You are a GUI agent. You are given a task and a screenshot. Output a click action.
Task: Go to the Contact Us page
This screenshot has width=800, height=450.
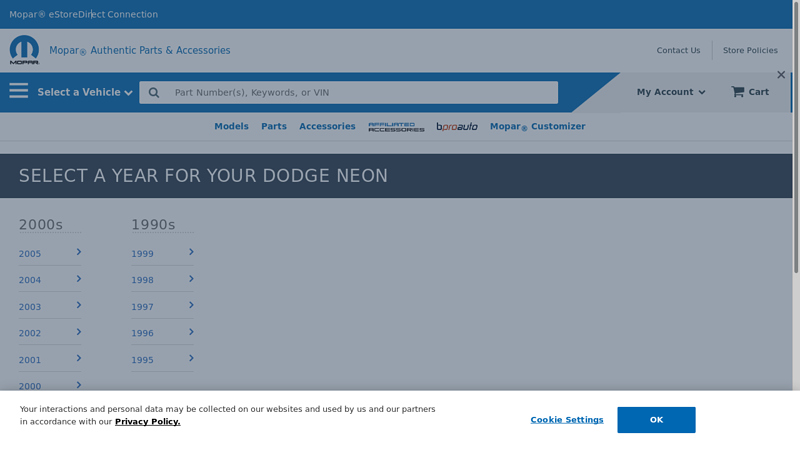click(x=678, y=50)
